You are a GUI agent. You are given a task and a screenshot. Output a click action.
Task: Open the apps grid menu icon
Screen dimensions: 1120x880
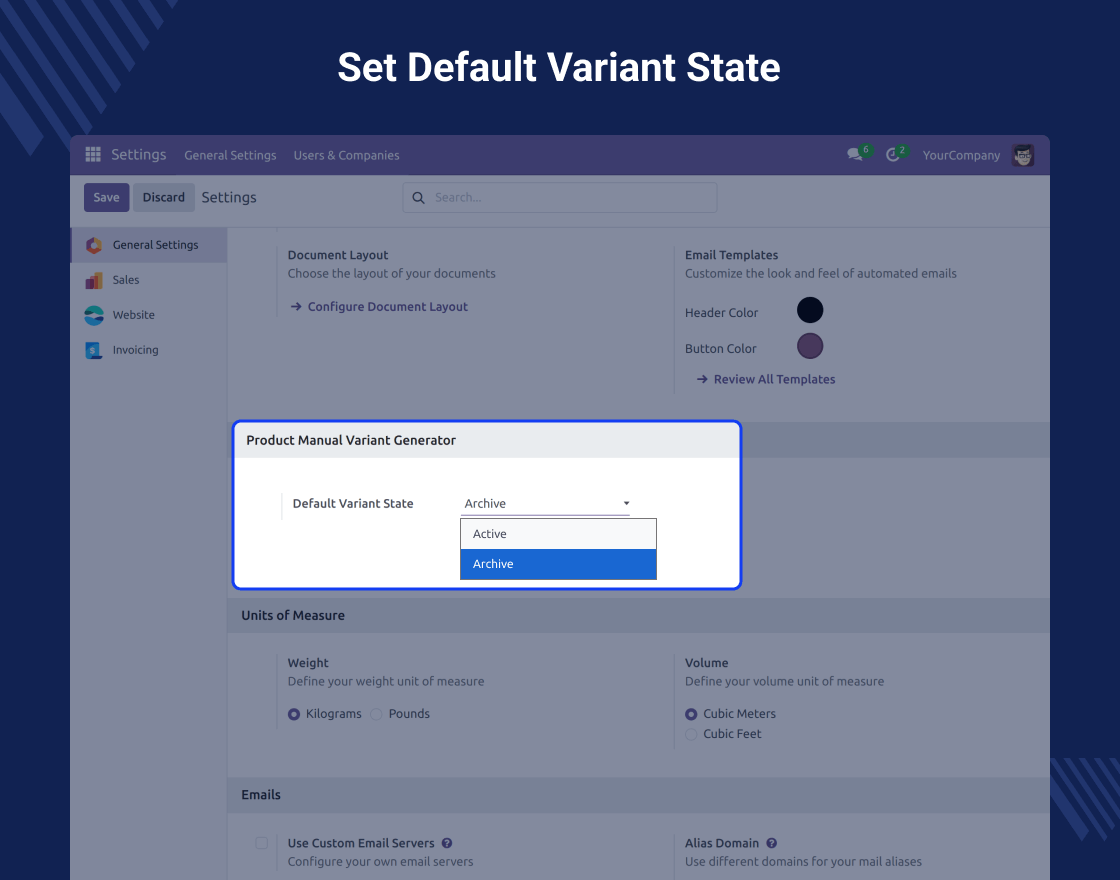pyautogui.click(x=93, y=154)
